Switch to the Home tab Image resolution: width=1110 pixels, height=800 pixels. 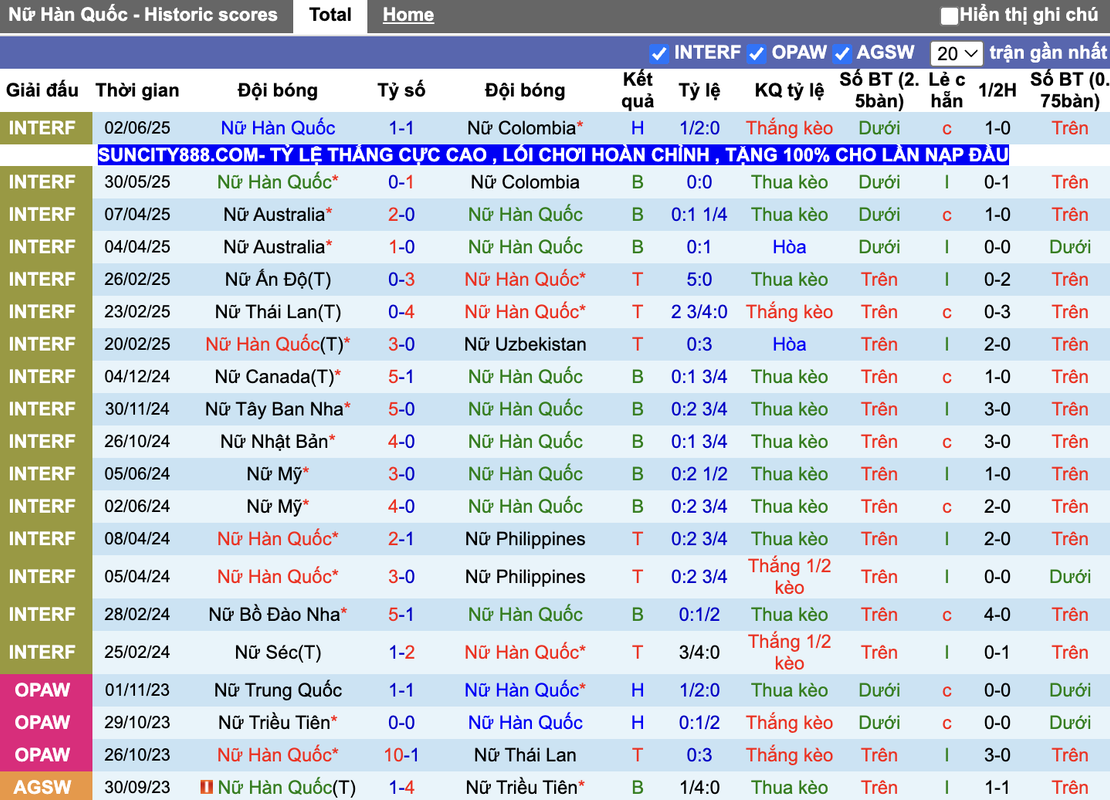pyautogui.click(x=408, y=15)
